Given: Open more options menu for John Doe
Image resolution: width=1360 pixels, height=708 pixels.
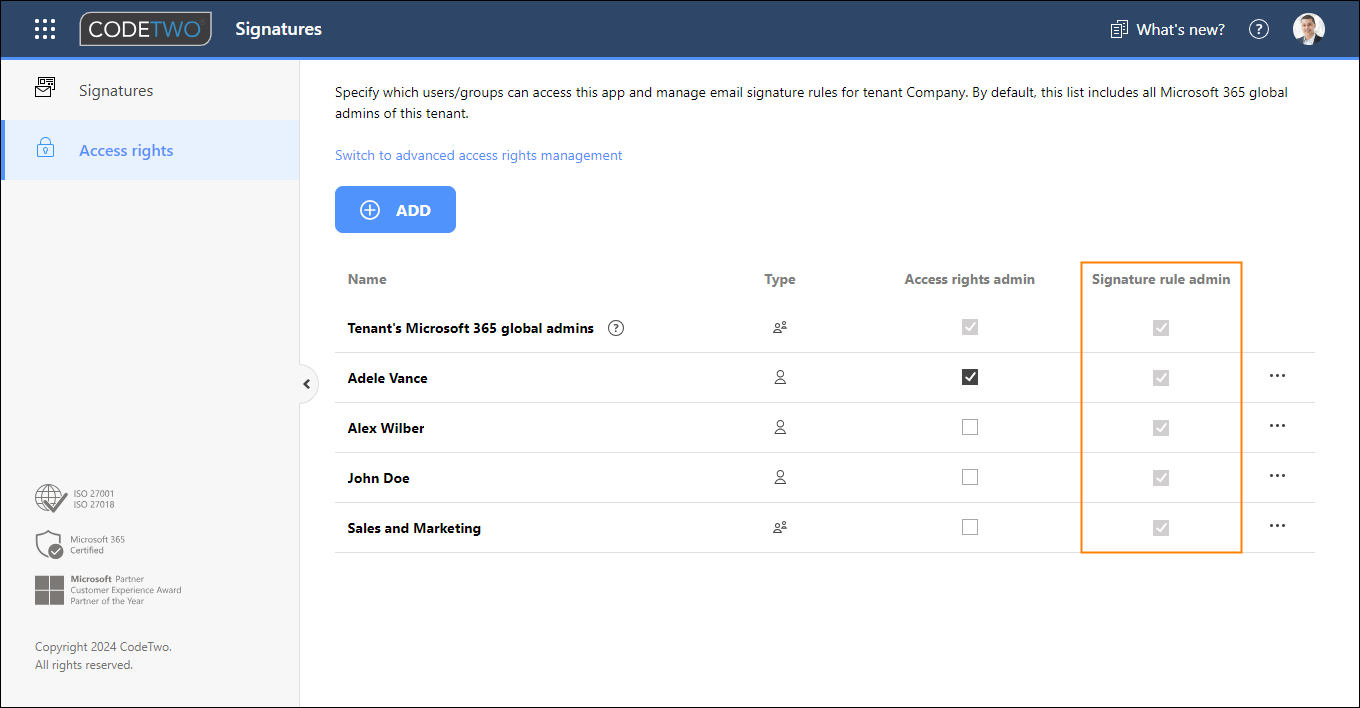Looking at the screenshot, I should pyautogui.click(x=1276, y=476).
